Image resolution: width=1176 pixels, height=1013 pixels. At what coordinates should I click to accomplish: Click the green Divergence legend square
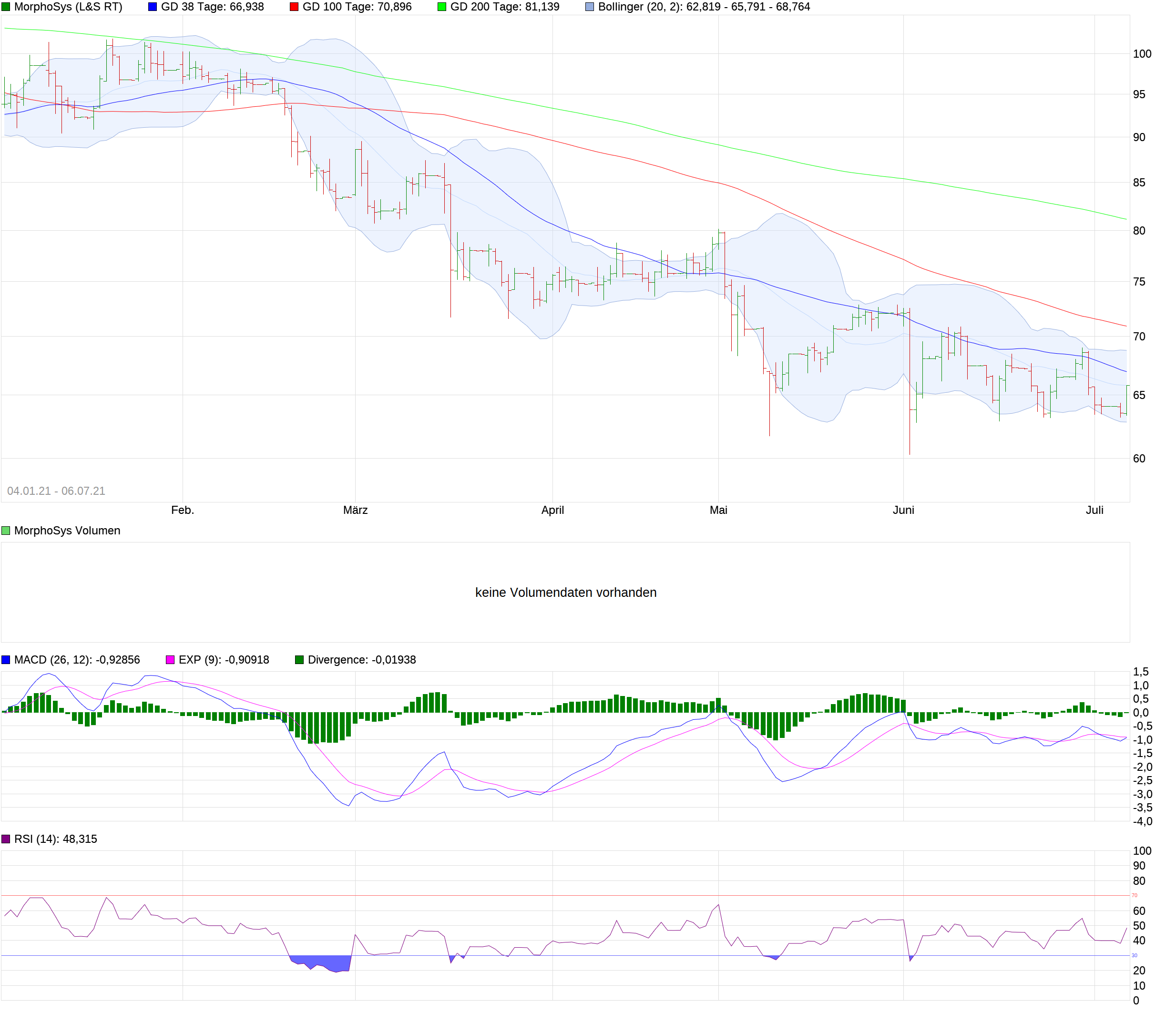pyautogui.click(x=299, y=659)
